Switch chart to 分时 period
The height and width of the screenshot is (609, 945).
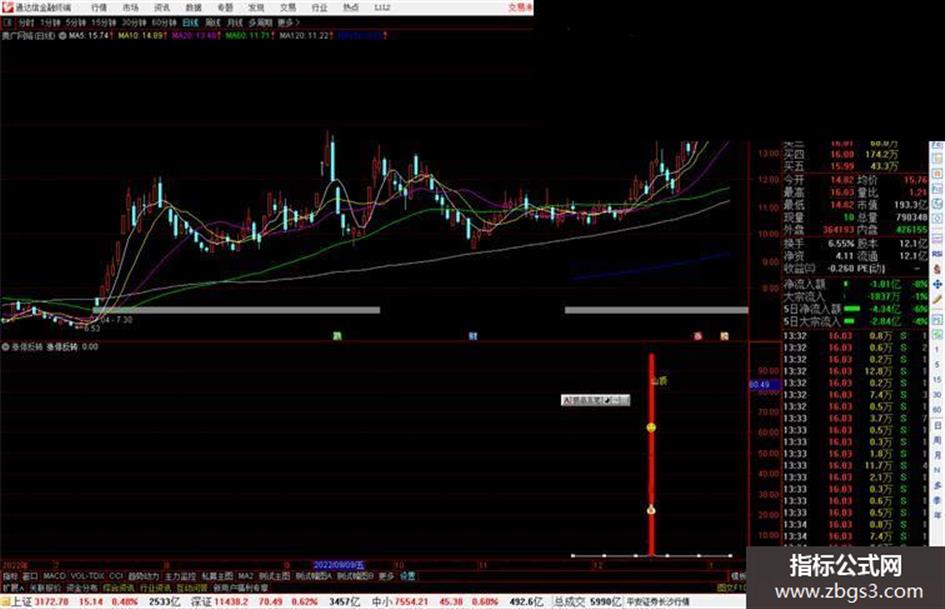coord(26,23)
